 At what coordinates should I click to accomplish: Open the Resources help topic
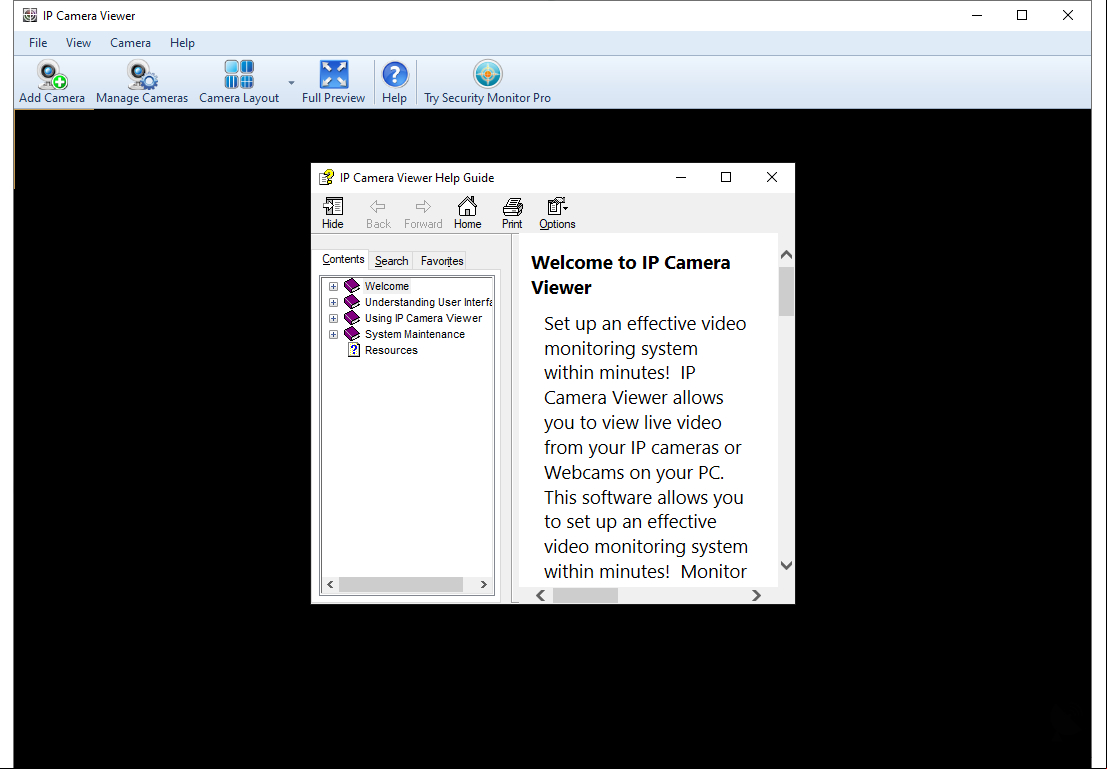point(391,350)
